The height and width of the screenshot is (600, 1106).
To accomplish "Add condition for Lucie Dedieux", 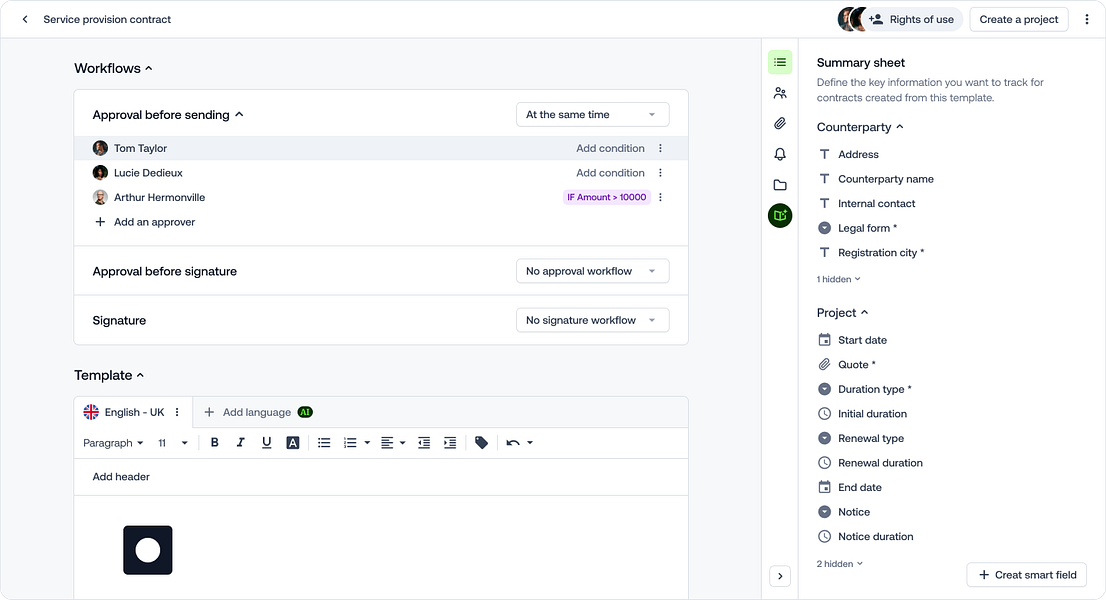I will pyautogui.click(x=610, y=173).
